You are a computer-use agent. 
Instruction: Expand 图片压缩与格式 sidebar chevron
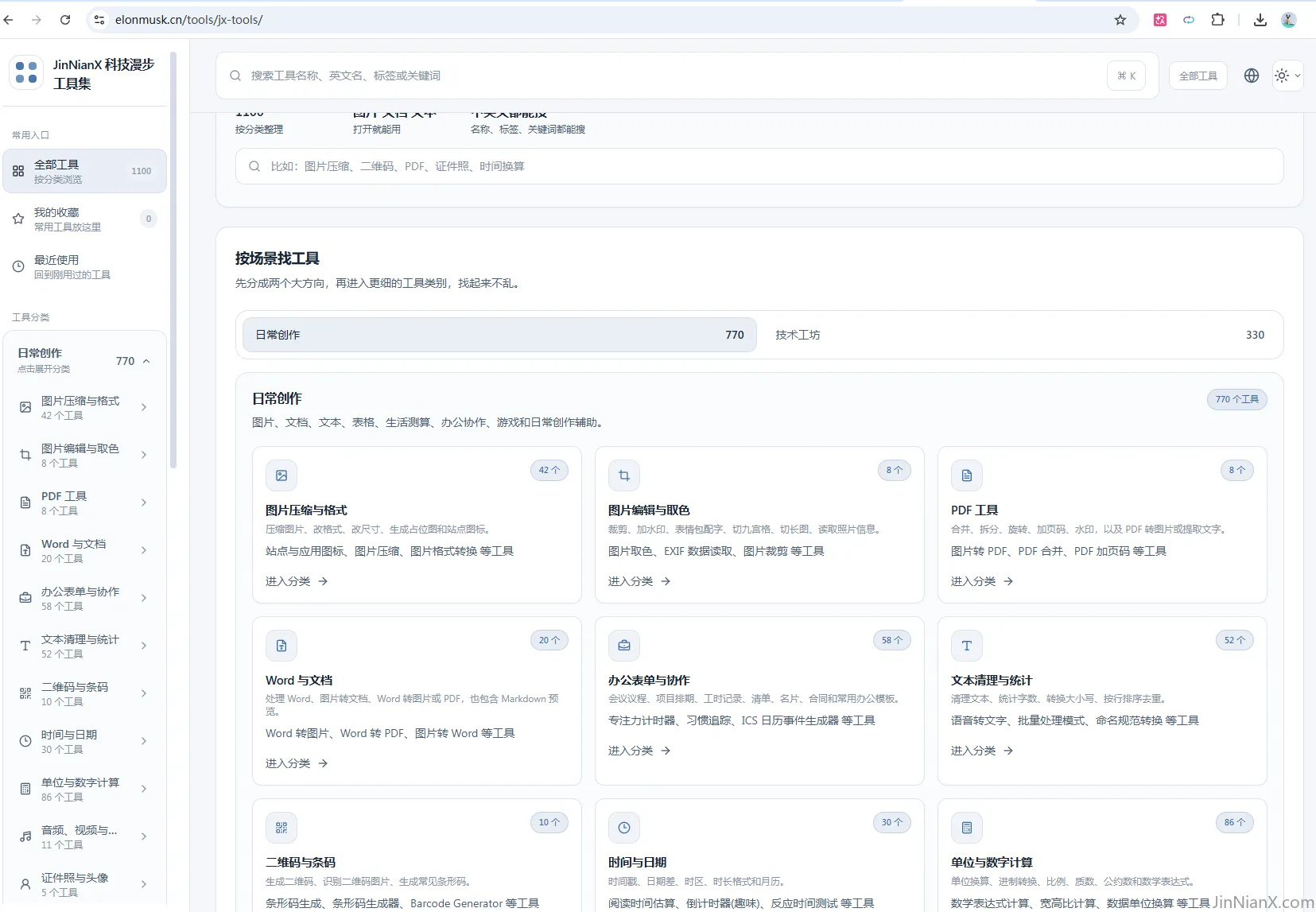(144, 407)
